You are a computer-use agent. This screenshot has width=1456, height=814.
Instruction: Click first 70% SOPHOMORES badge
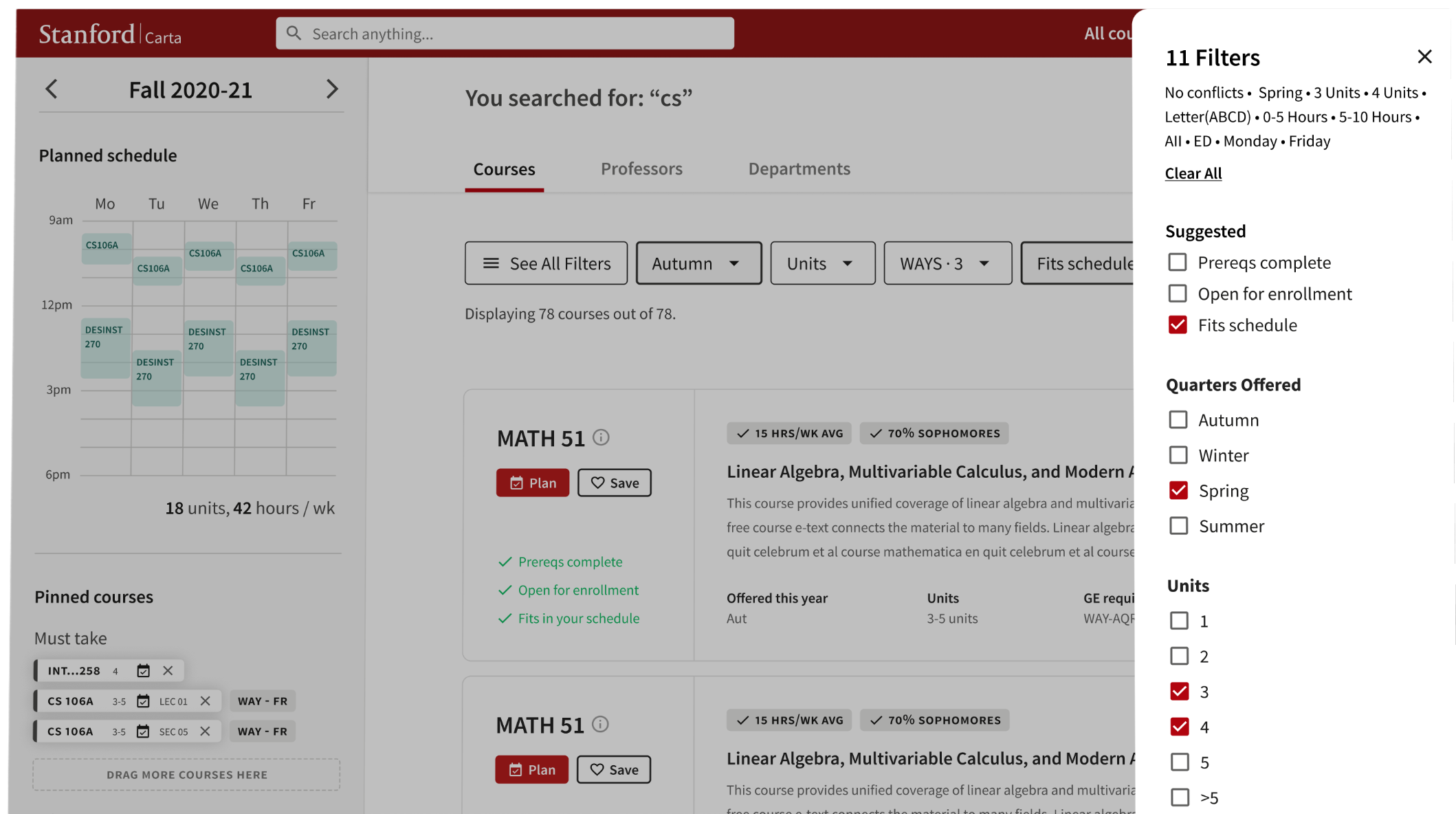click(934, 433)
